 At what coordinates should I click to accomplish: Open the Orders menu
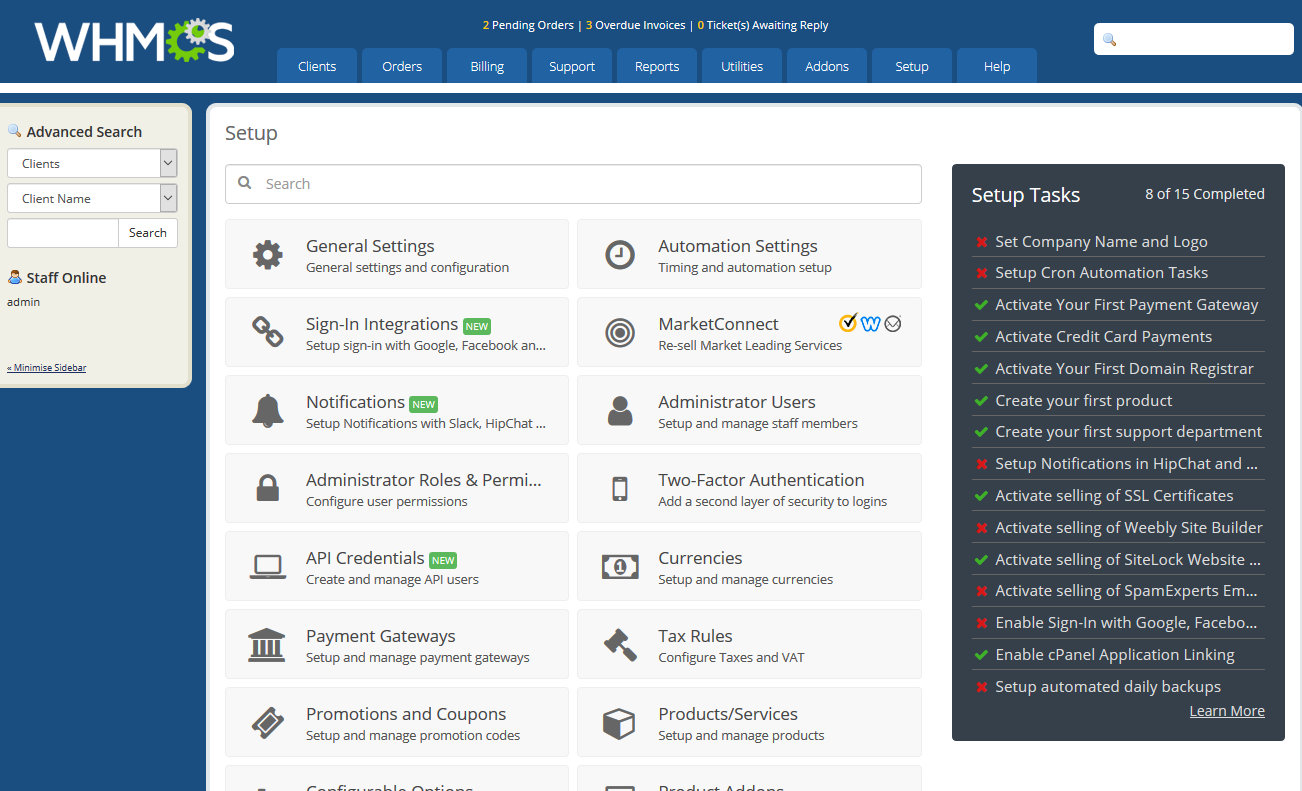402,66
